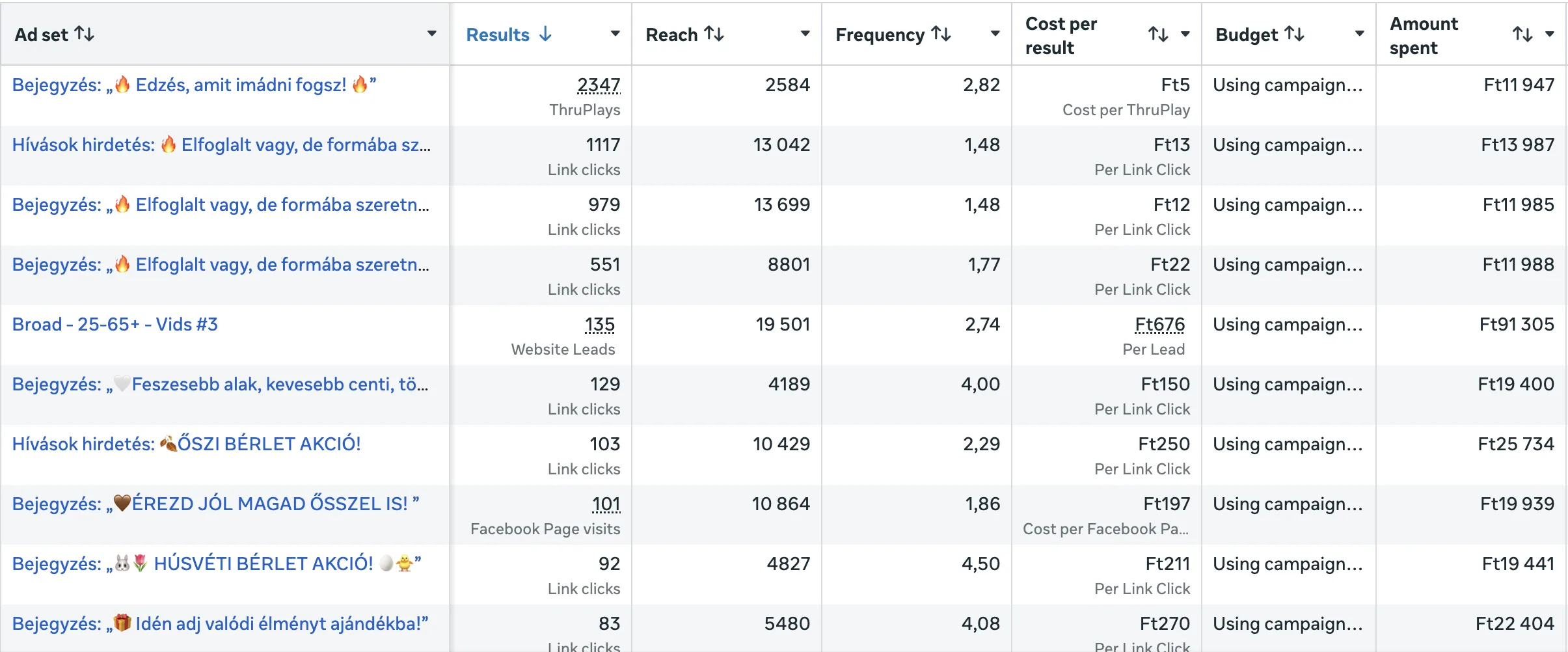Sort by Frequency column arrows

[x=941, y=34]
